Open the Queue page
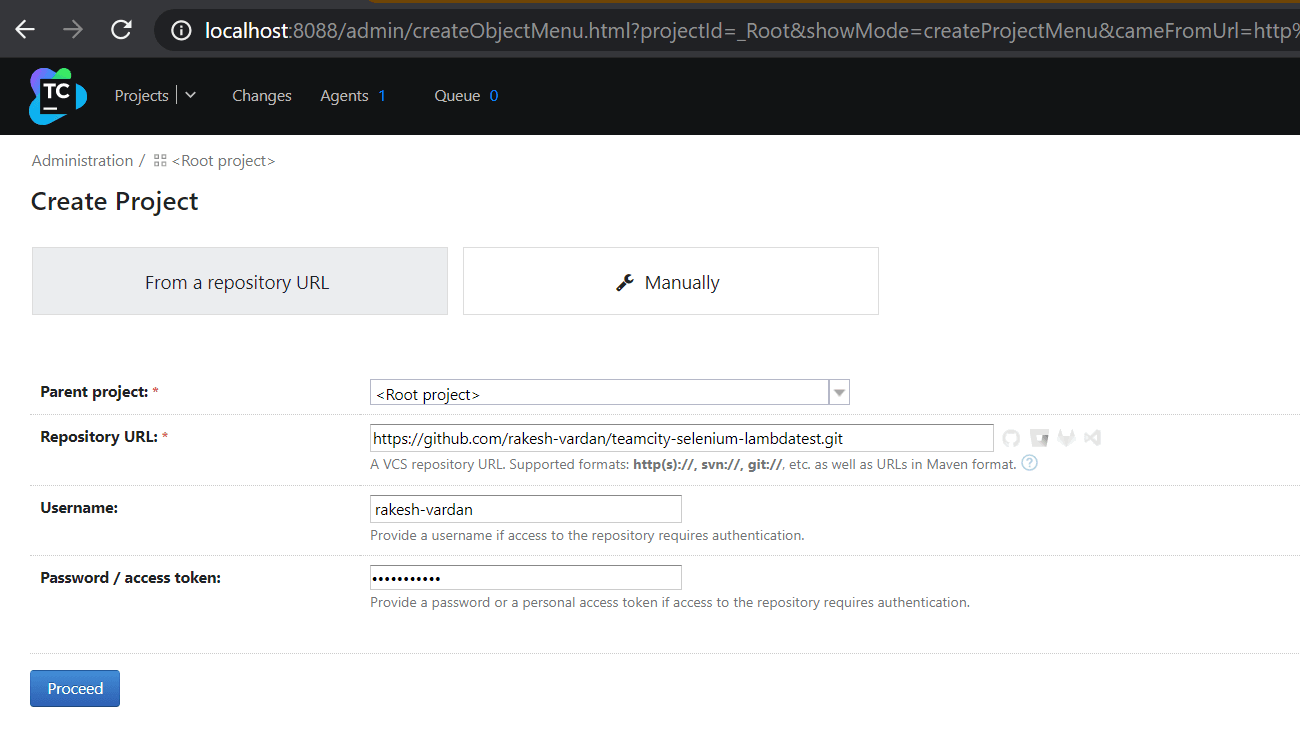Image resolution: width=1300 pixels, height=747 pixels. (x=457, y=96)
